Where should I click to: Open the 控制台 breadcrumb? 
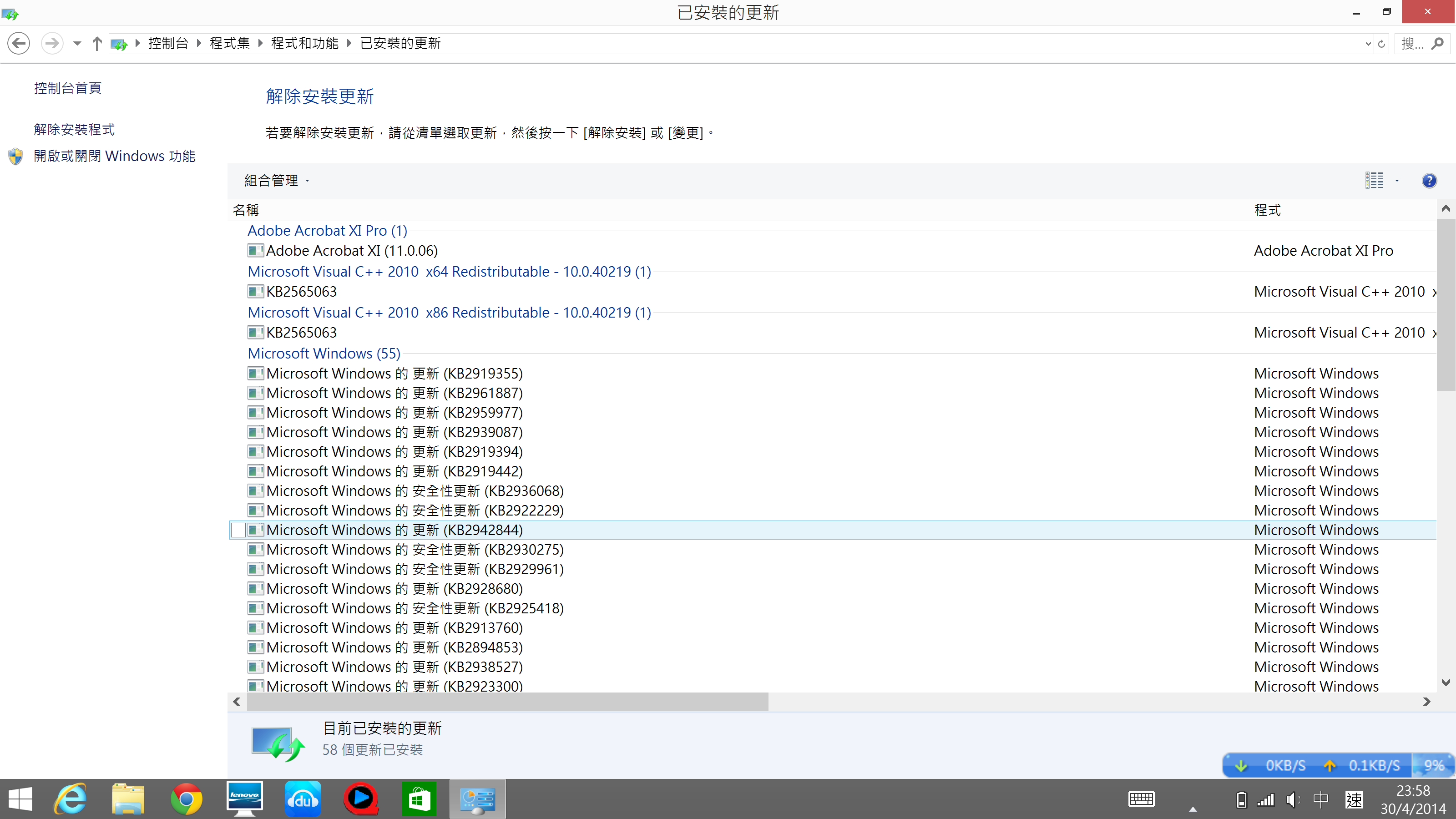coord(168,44)
